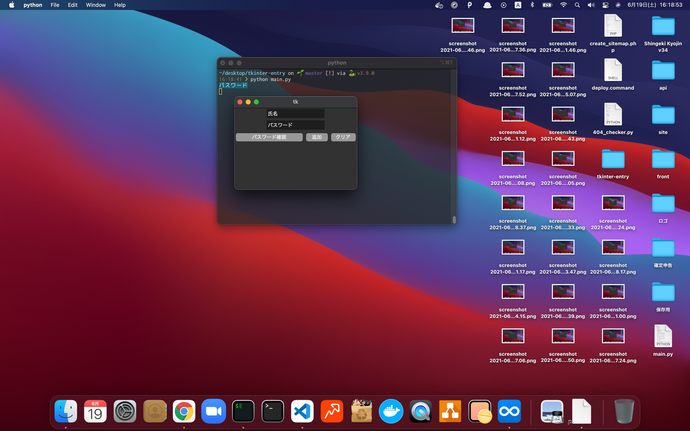Select the site folder on the desktop
This screenshot has height=431, width=690.
(x=663, y=115)
